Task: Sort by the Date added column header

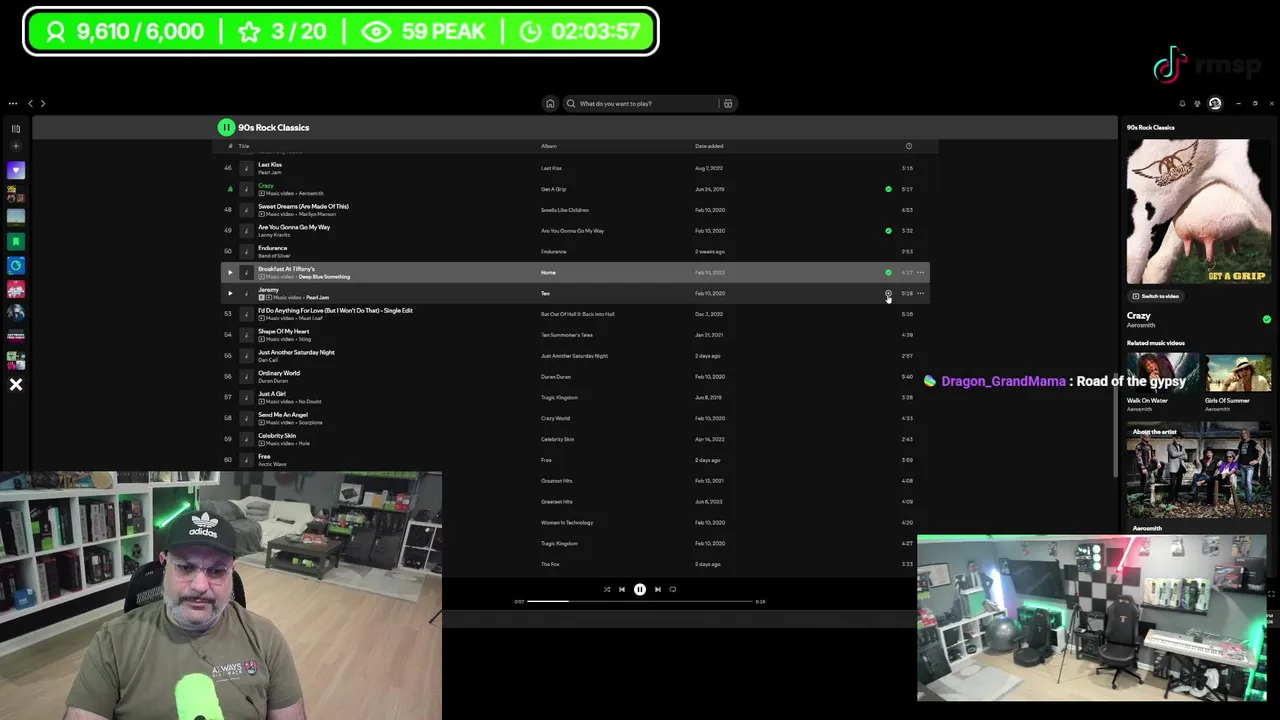Action: pyautogui.click(x=709, y=146)
